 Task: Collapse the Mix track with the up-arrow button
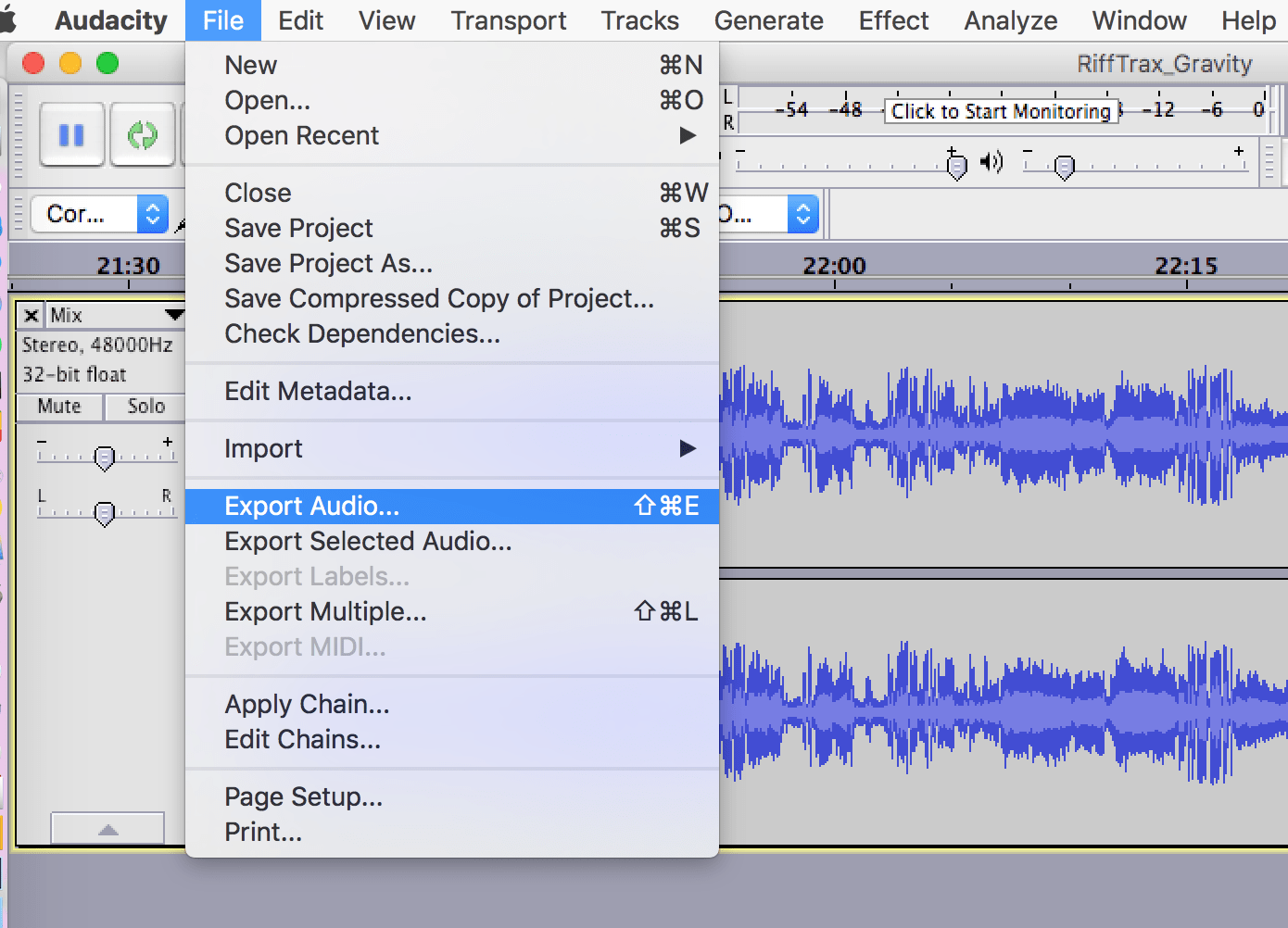[107, 828]
